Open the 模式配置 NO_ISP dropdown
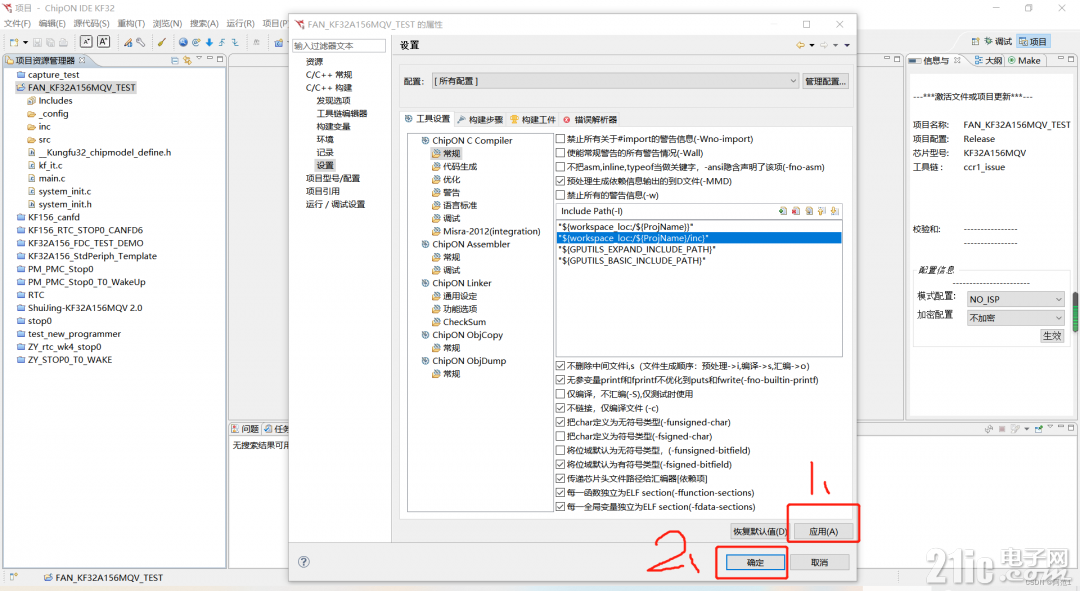Image resolution: width=1080 pixels, height=591 pixels. click(1016, 300)
